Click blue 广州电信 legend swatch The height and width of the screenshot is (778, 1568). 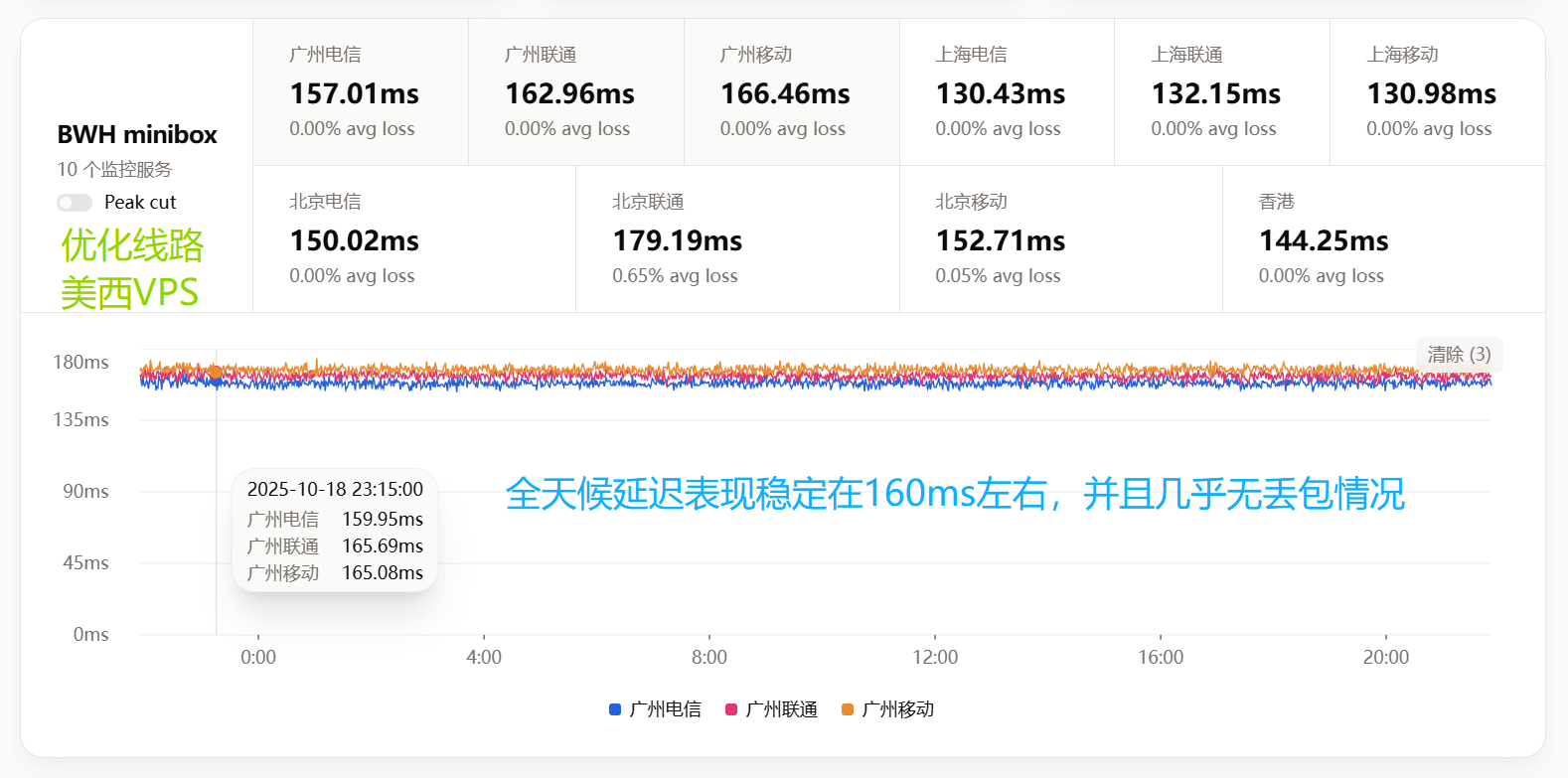(x=615, y=709)
